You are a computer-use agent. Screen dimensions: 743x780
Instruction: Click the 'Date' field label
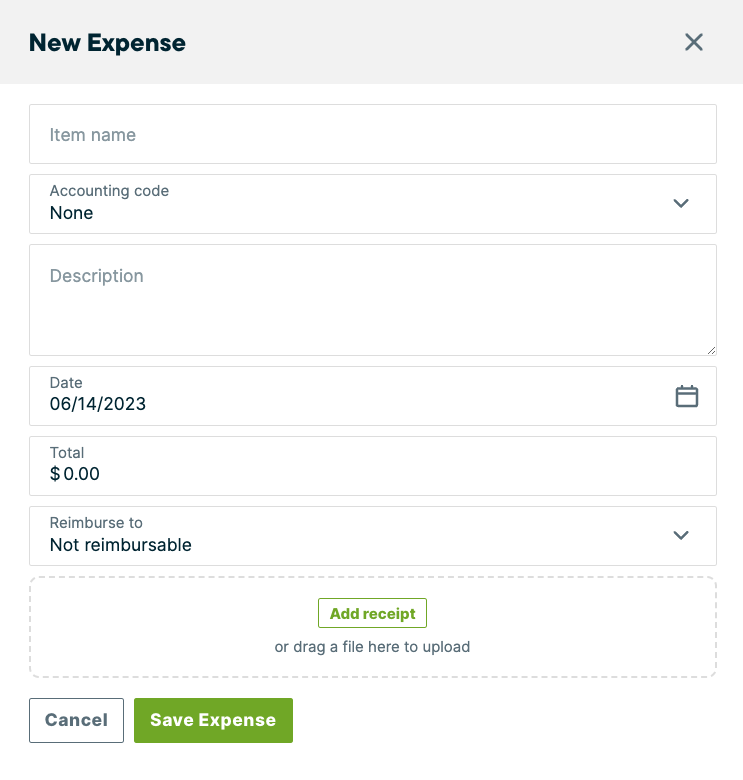coord(66,383)
